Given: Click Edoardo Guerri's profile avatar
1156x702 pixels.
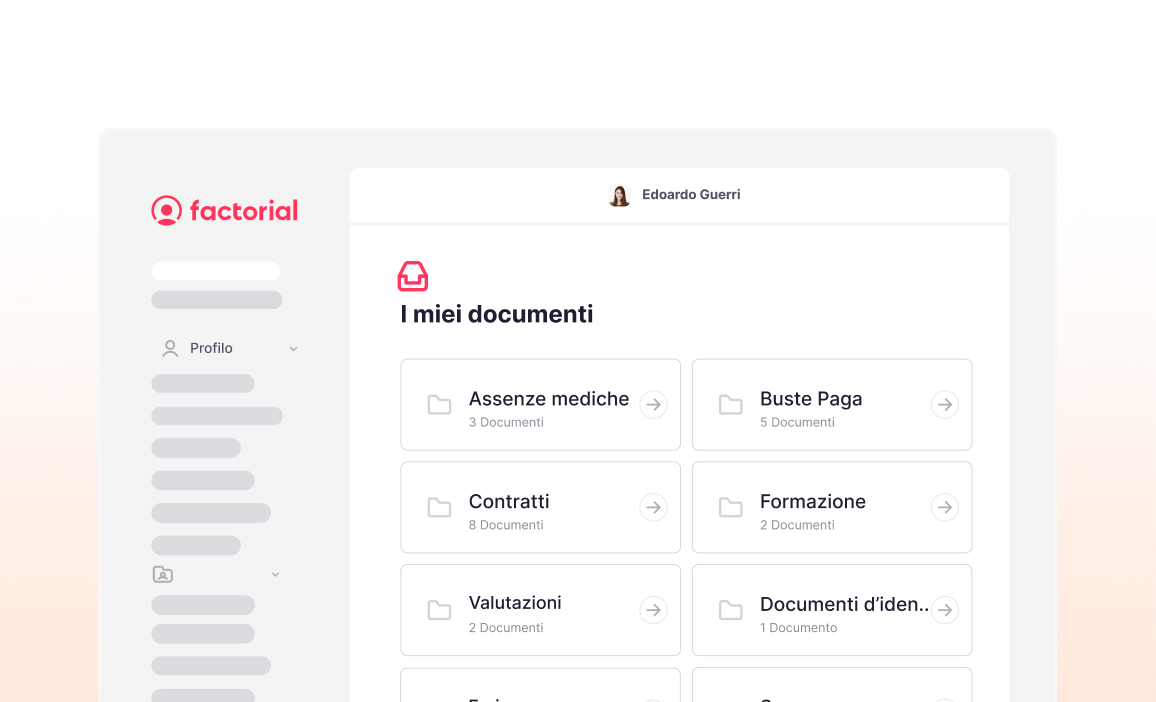Looking at the screenshot, I should 619,195.
